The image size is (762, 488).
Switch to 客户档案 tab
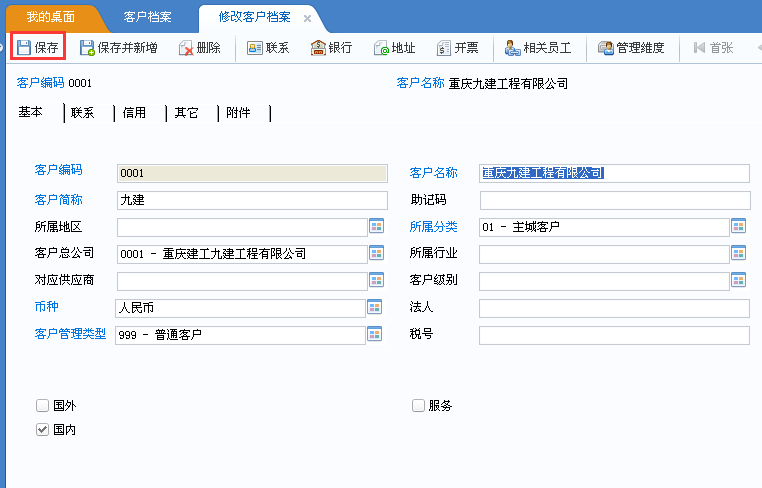tap(147, 17)
